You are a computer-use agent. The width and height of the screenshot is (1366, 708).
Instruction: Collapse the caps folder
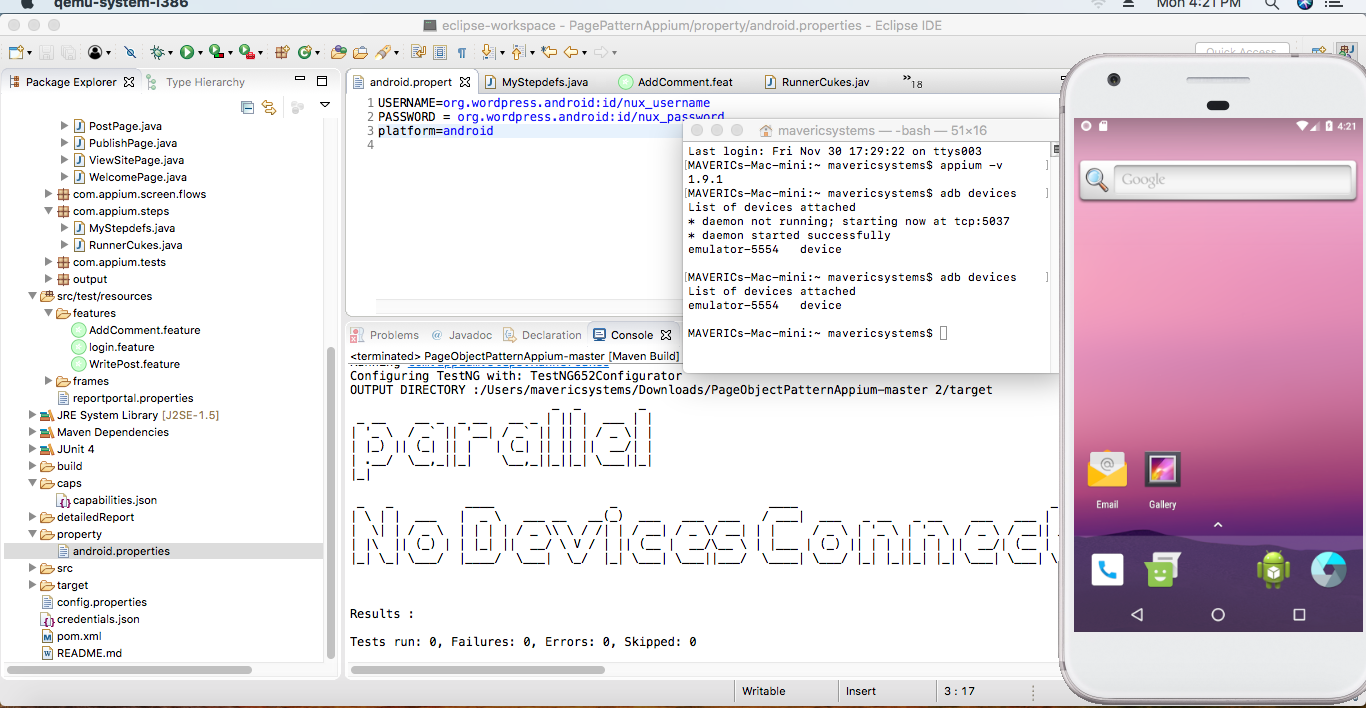click(32, 483)
